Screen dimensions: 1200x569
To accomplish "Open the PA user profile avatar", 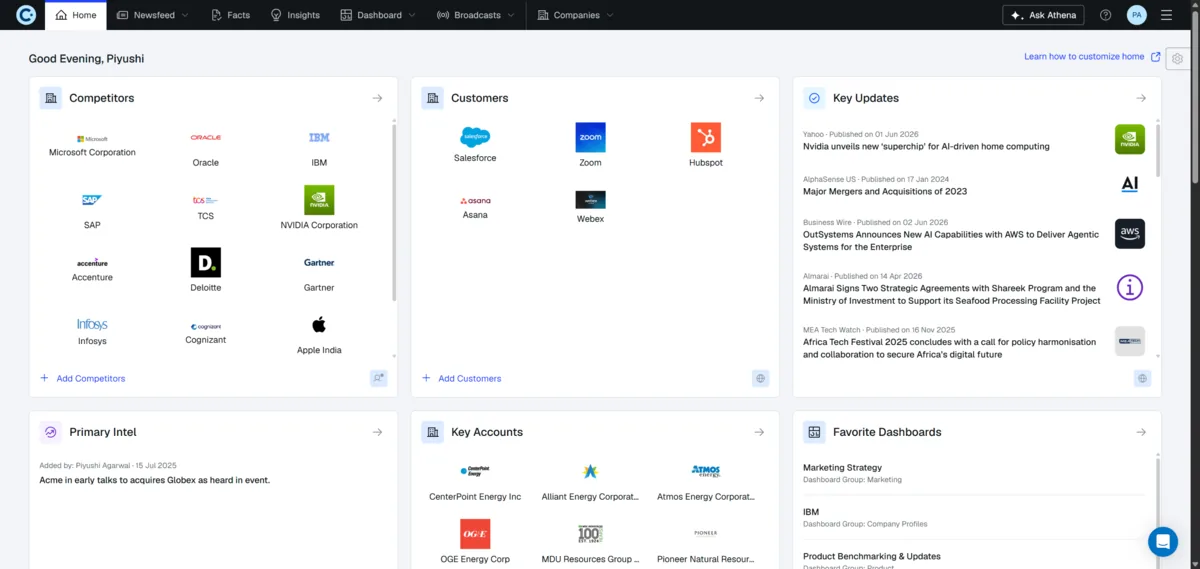I will (x=1136, y=15).
